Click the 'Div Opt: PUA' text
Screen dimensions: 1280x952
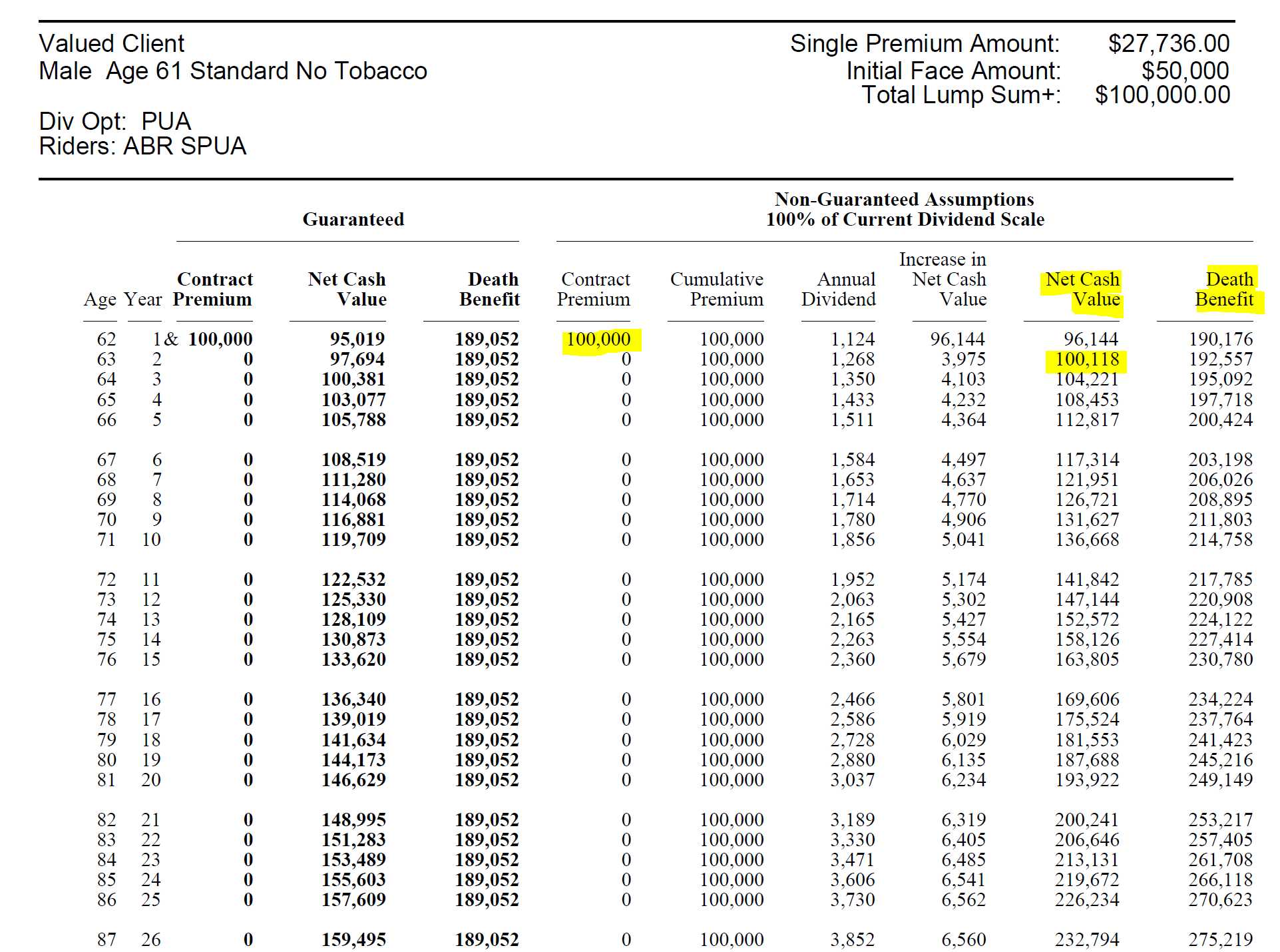(115, 121)
